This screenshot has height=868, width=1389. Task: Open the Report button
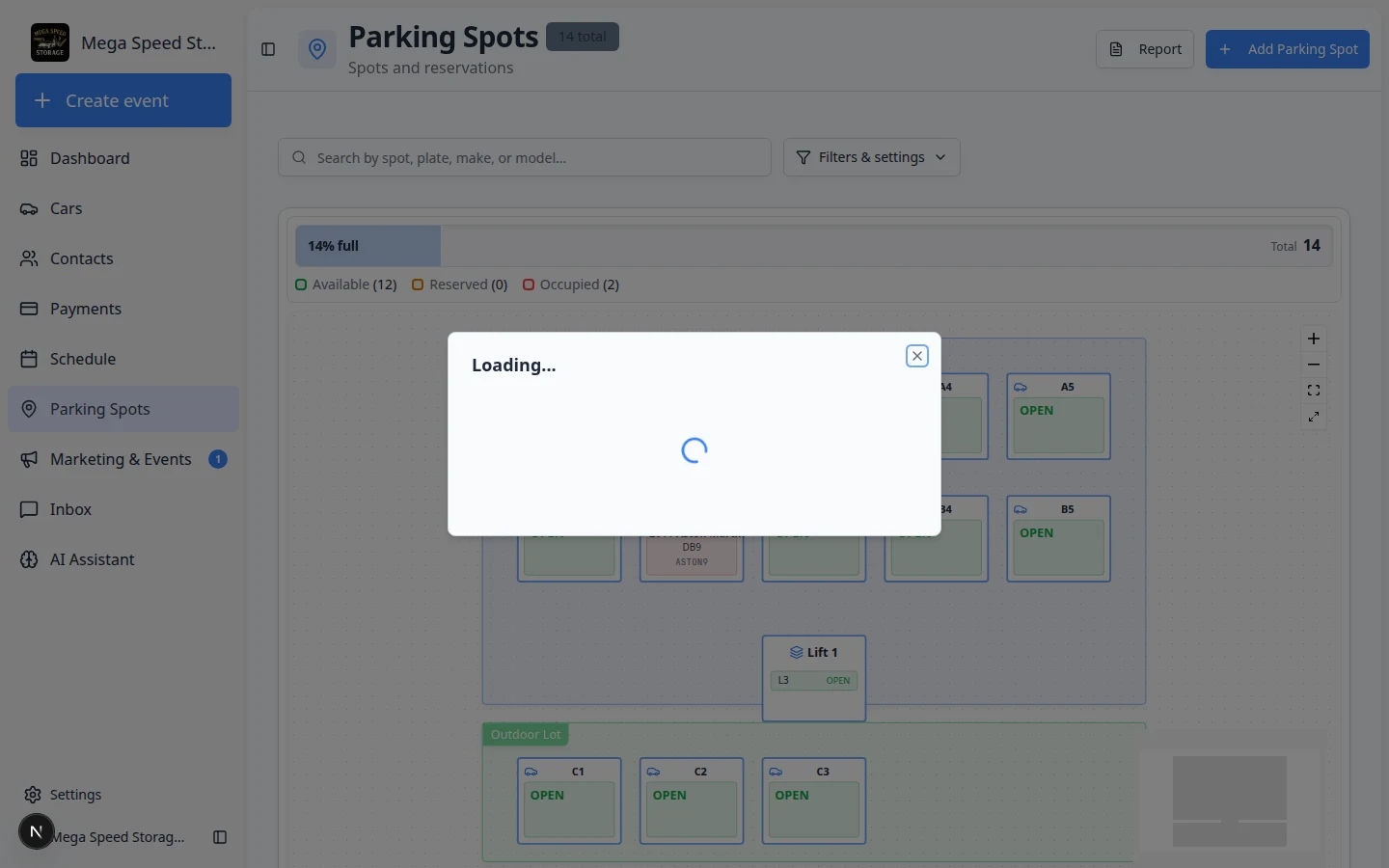coord(1145,49)
